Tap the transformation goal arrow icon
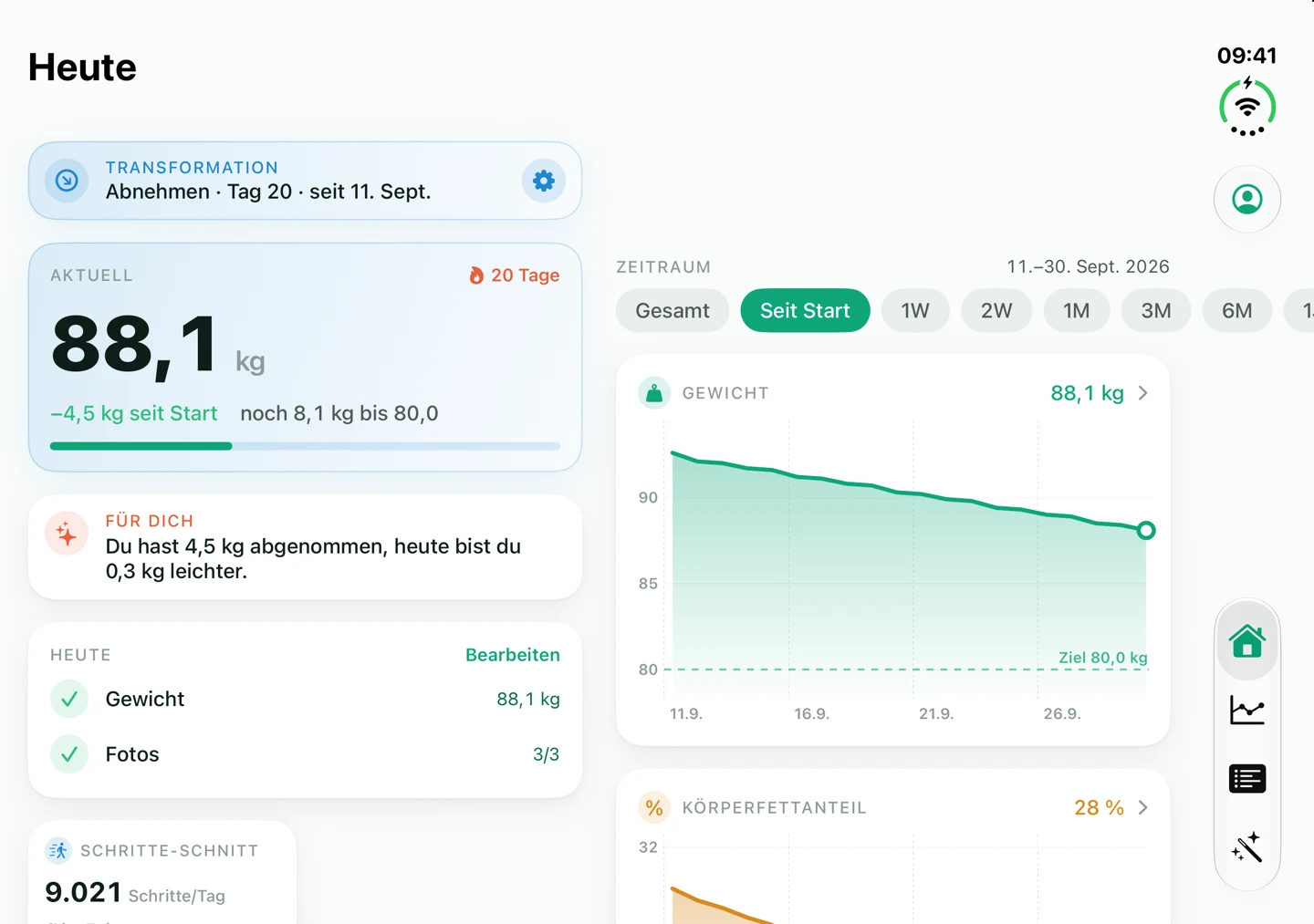The height and width of the screenshot is (924, 1314). (x=67, y=181)
